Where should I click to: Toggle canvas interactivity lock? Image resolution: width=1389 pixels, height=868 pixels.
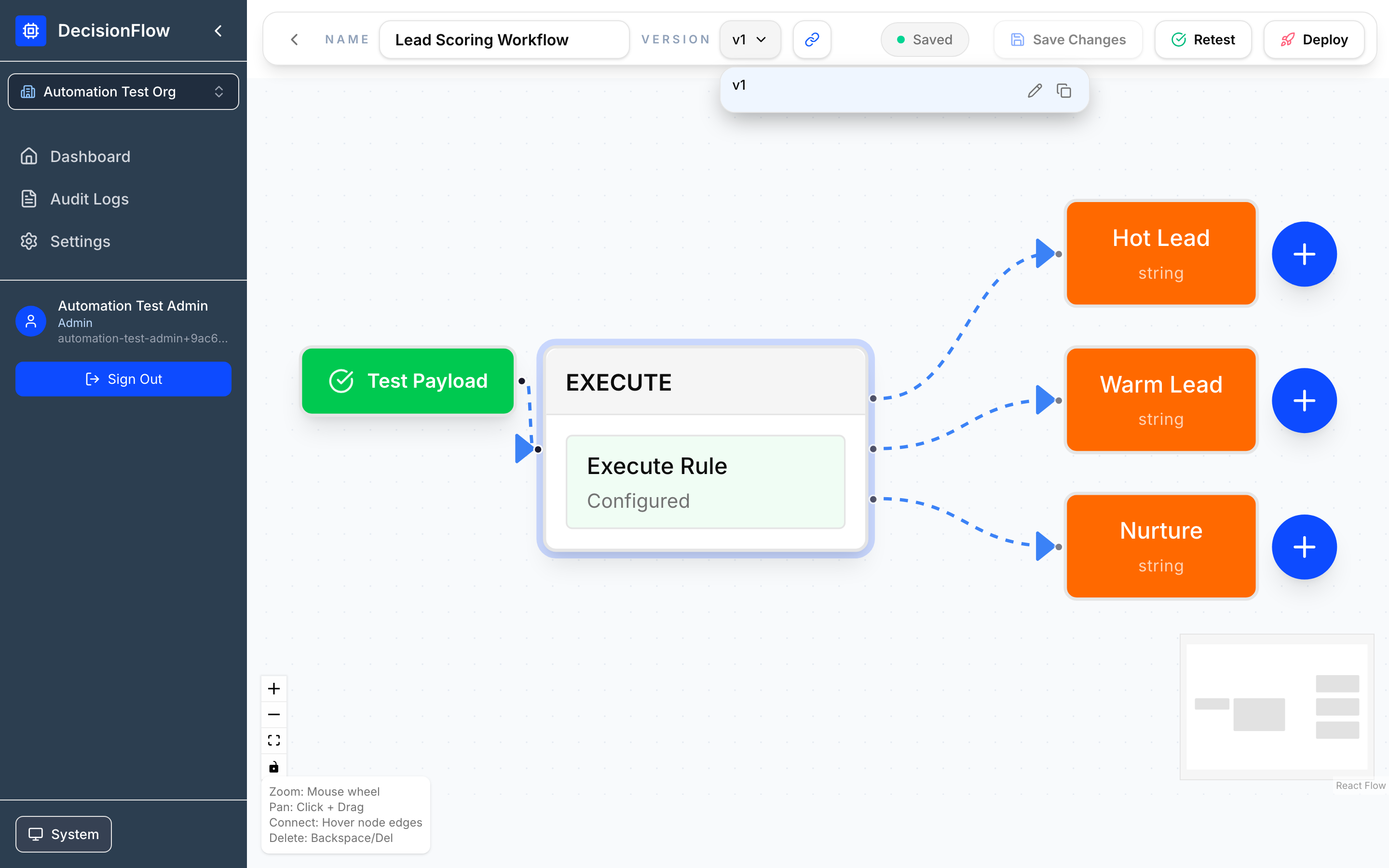click(274, 766)
